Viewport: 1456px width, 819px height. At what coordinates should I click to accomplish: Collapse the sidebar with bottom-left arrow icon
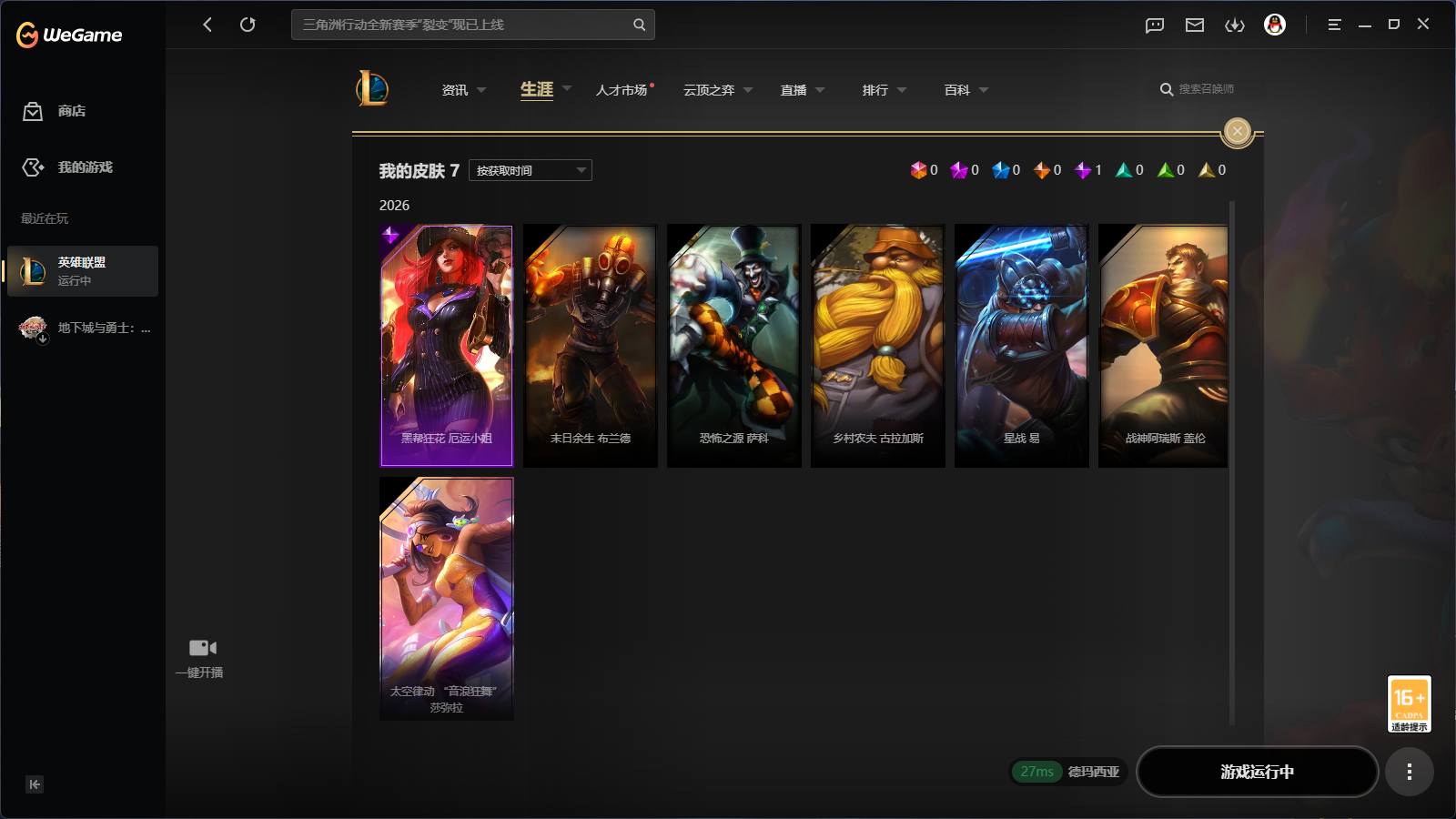35,784
